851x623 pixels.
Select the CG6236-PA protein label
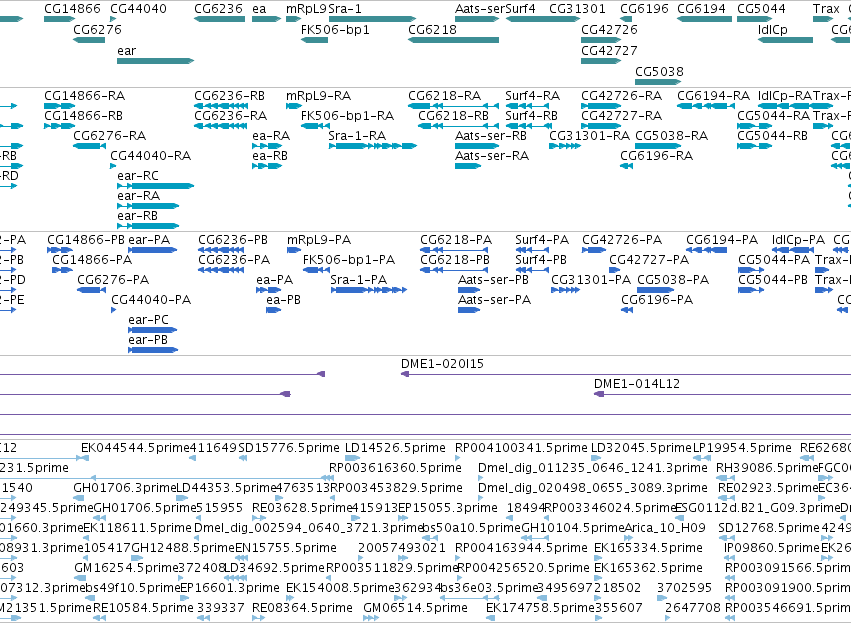click(234, 260)
